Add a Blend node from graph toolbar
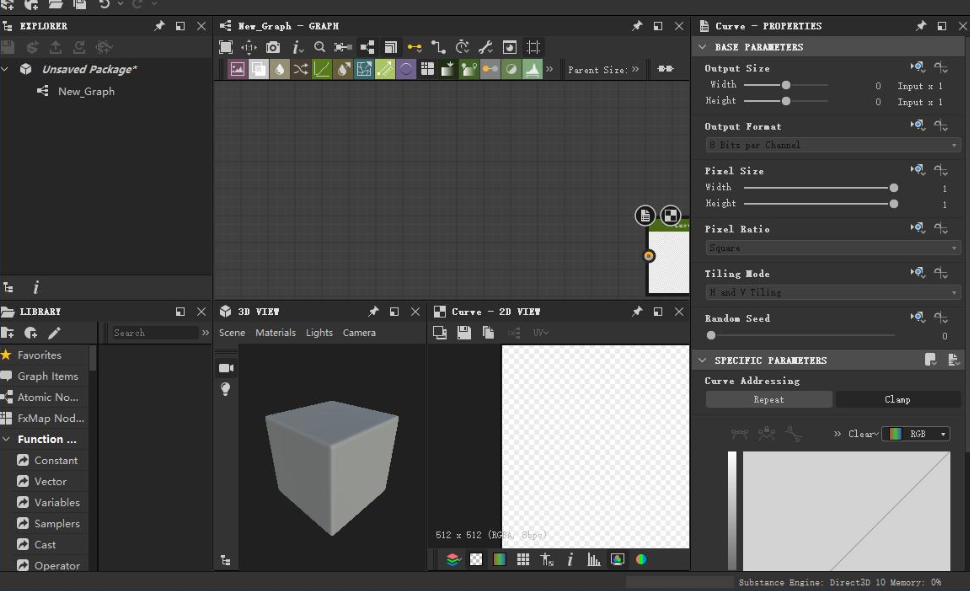The image size is (970, 591). [x=258, y=69]
